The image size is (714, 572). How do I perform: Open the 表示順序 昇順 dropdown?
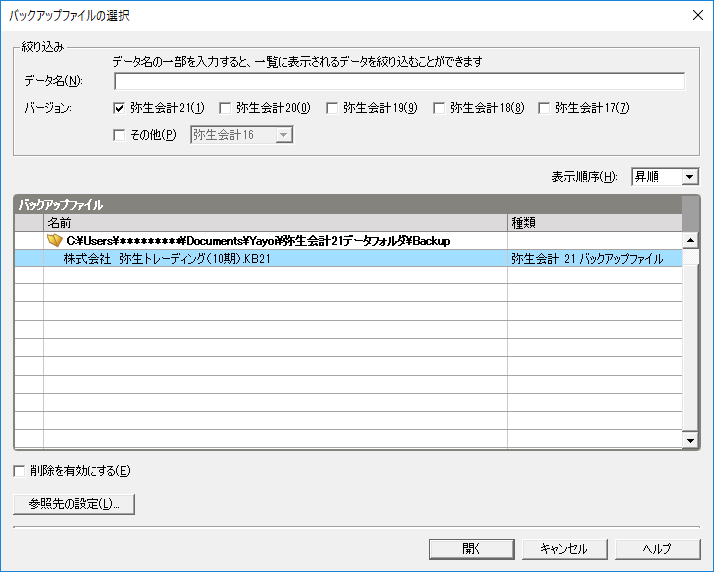(x=665, y=177)
